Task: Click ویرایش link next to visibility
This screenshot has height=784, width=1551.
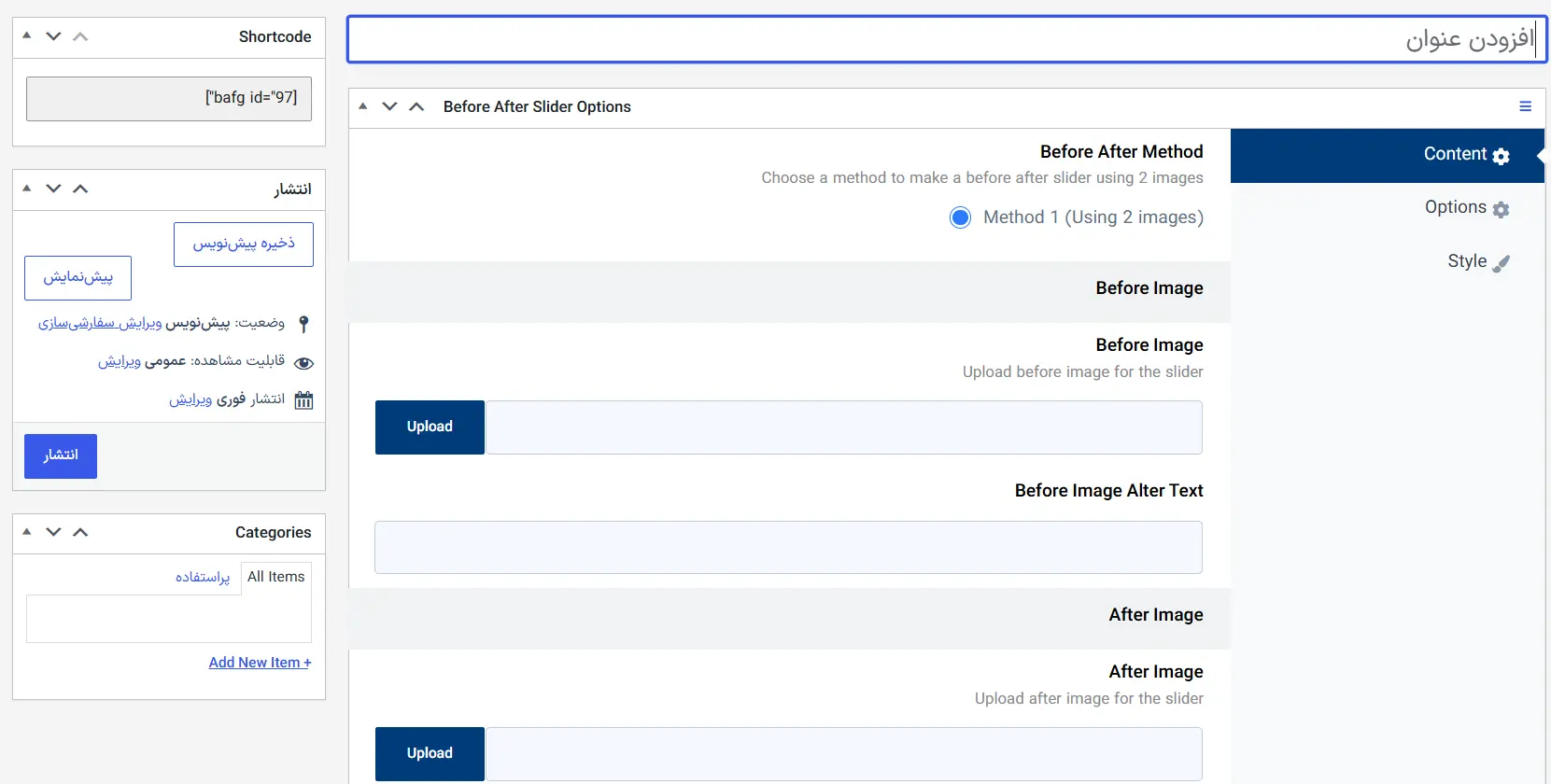Action: 120,361
